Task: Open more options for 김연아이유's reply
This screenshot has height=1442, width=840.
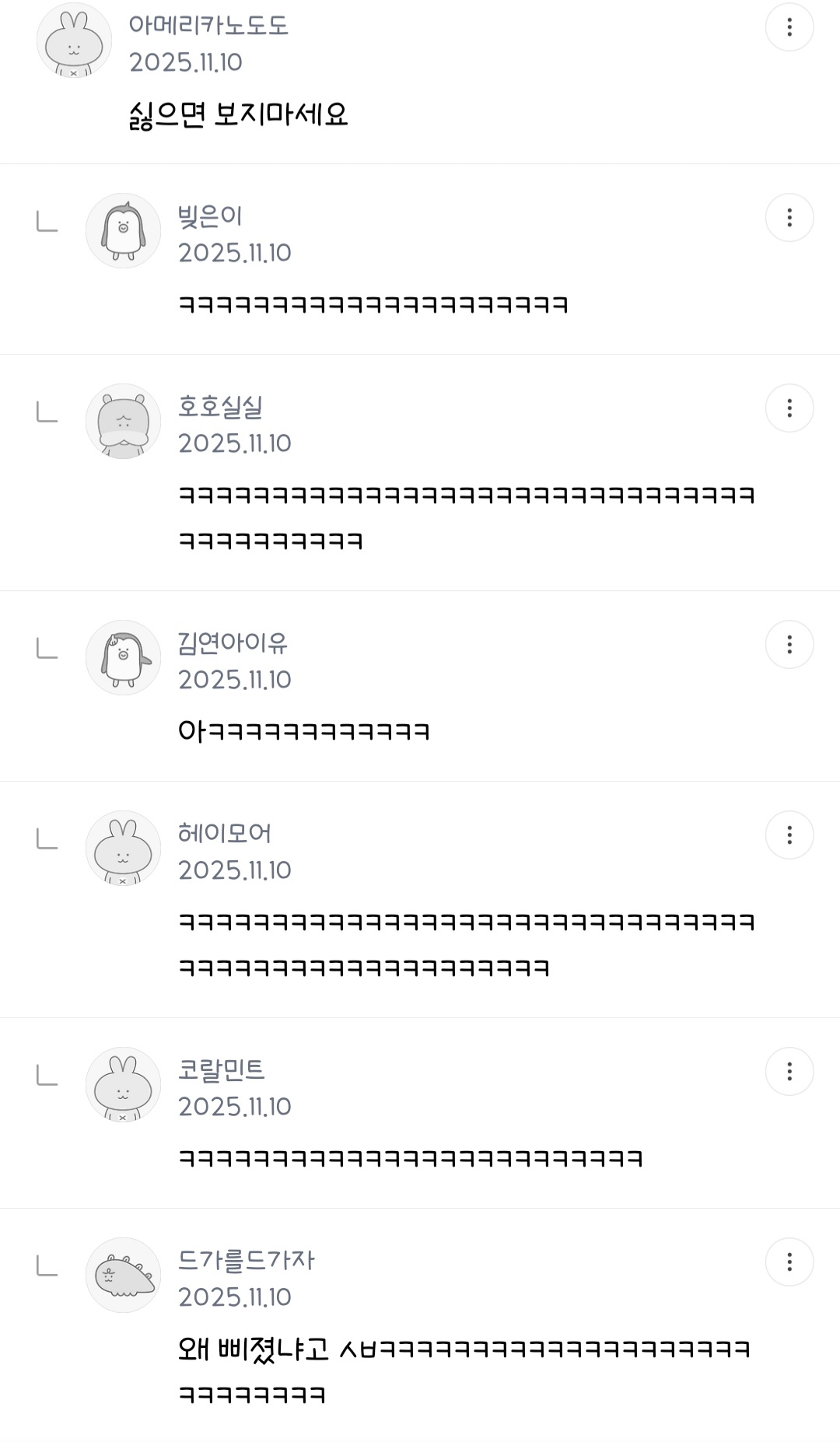Action: tap(789, 645)
